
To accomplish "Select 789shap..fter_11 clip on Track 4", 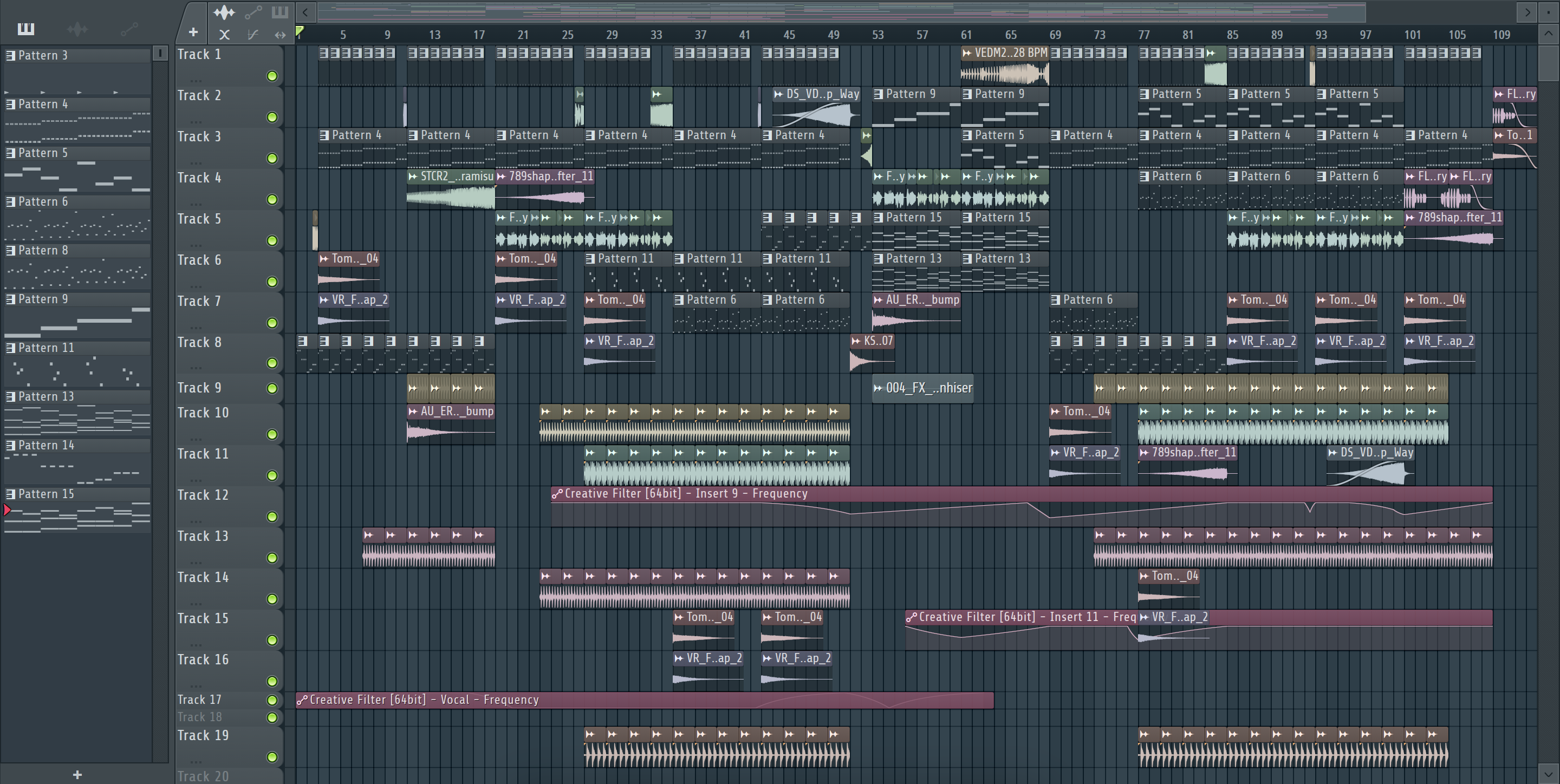I will (x=545, y=189).
